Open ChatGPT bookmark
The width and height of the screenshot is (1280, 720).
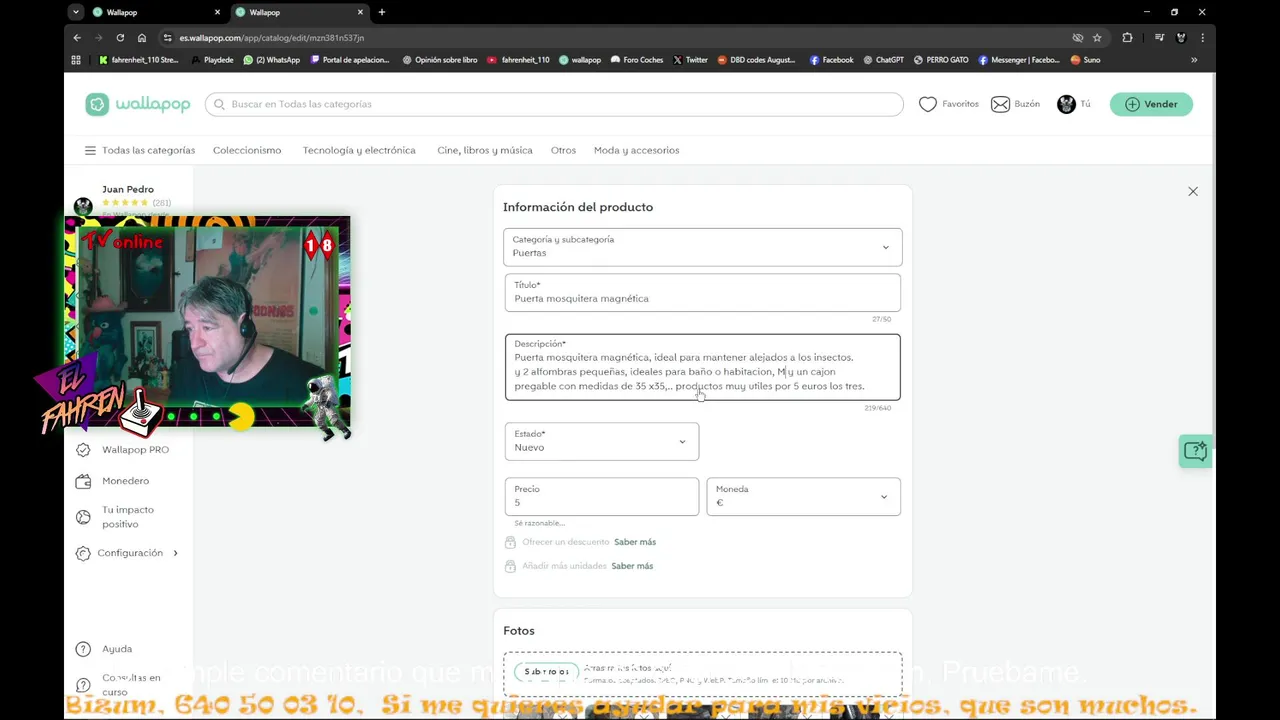(x=883, y=60)
